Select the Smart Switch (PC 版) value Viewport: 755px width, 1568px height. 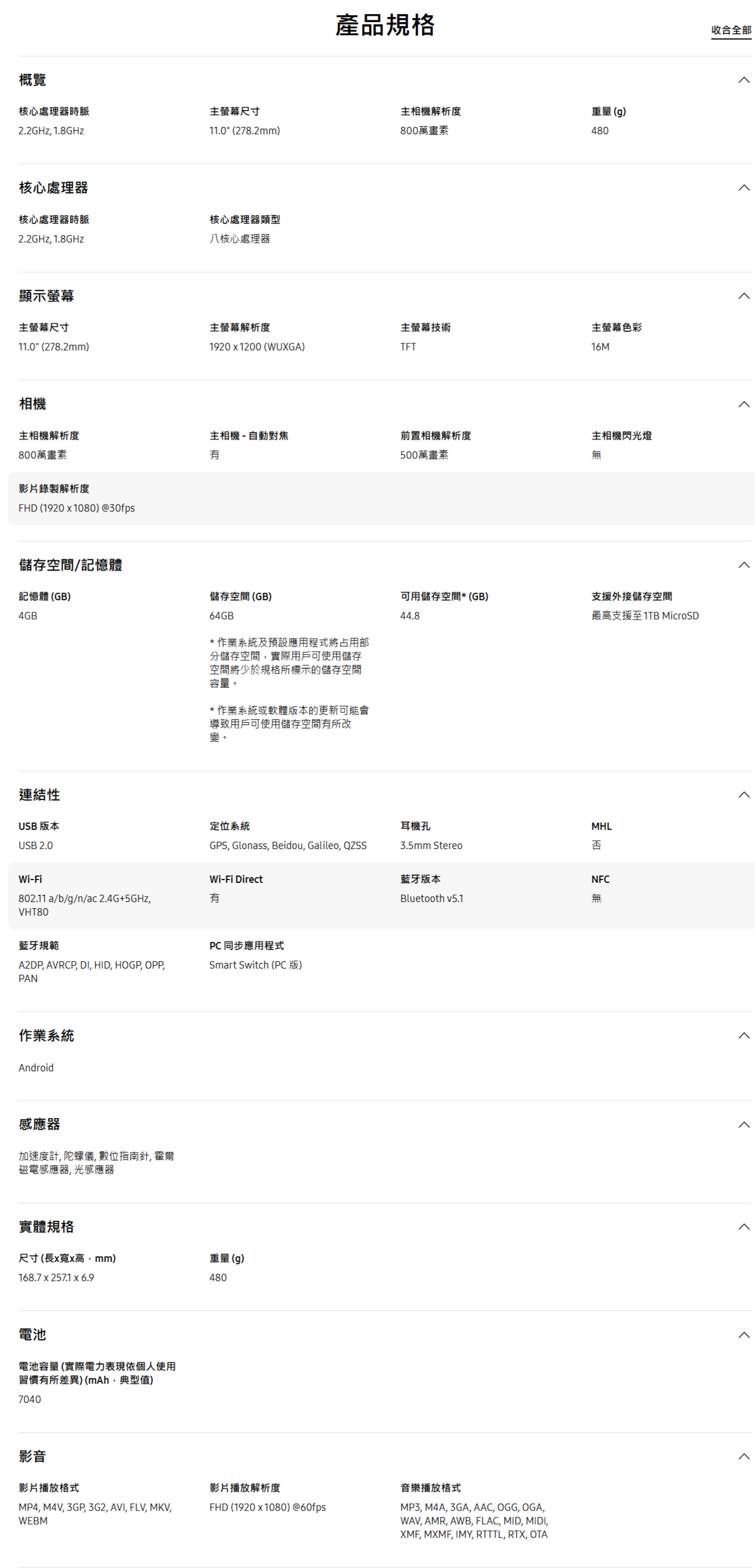pos(256,965)
